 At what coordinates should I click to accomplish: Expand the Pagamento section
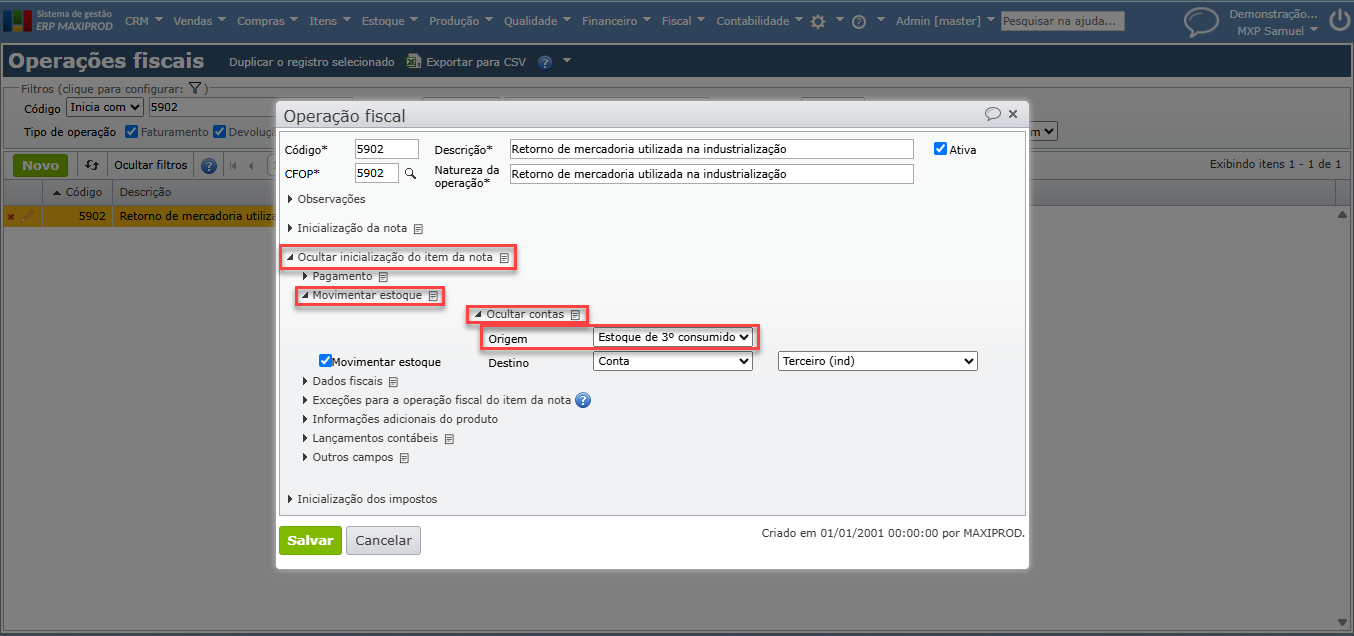337,276
